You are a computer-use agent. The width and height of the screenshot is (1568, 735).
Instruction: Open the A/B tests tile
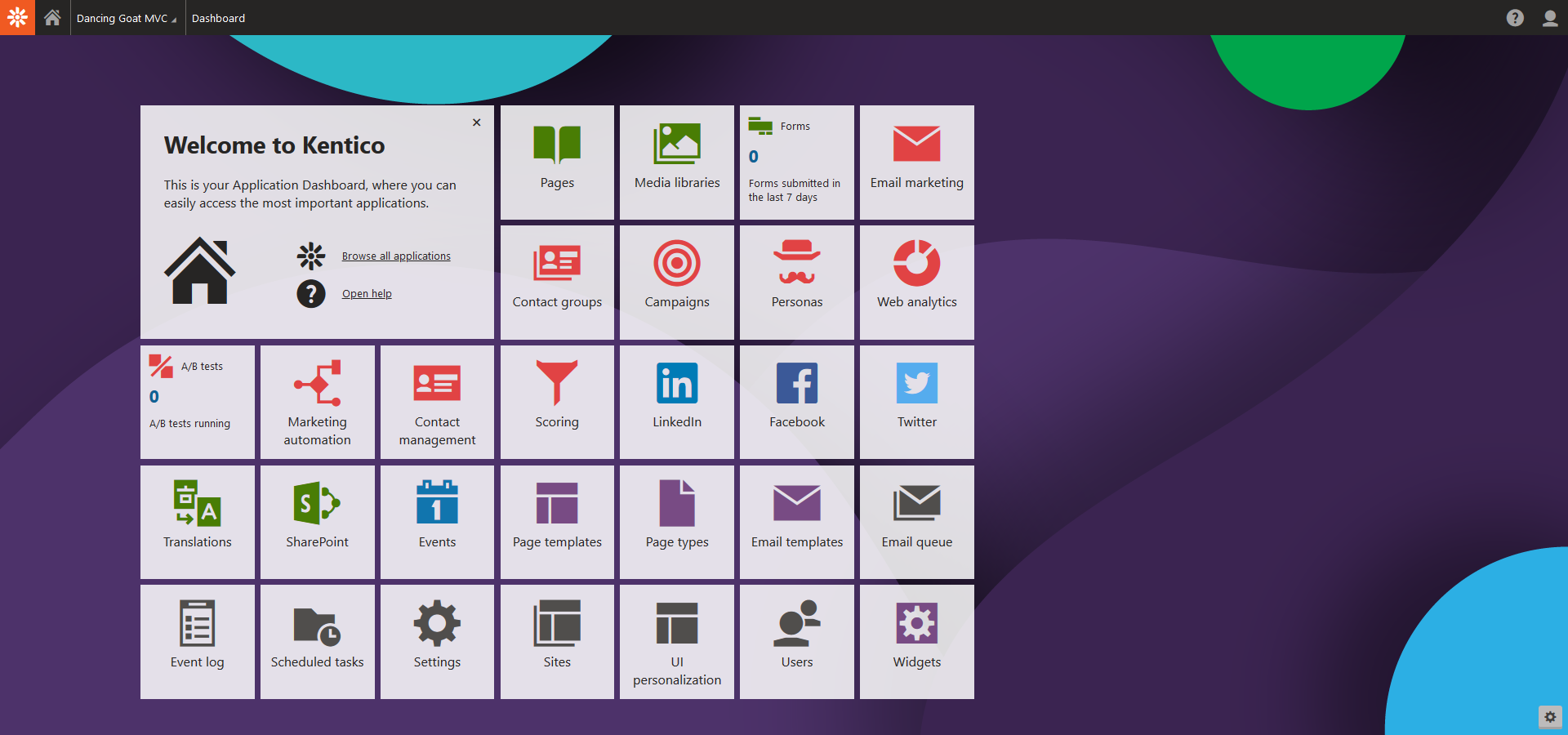pos(198,402)
